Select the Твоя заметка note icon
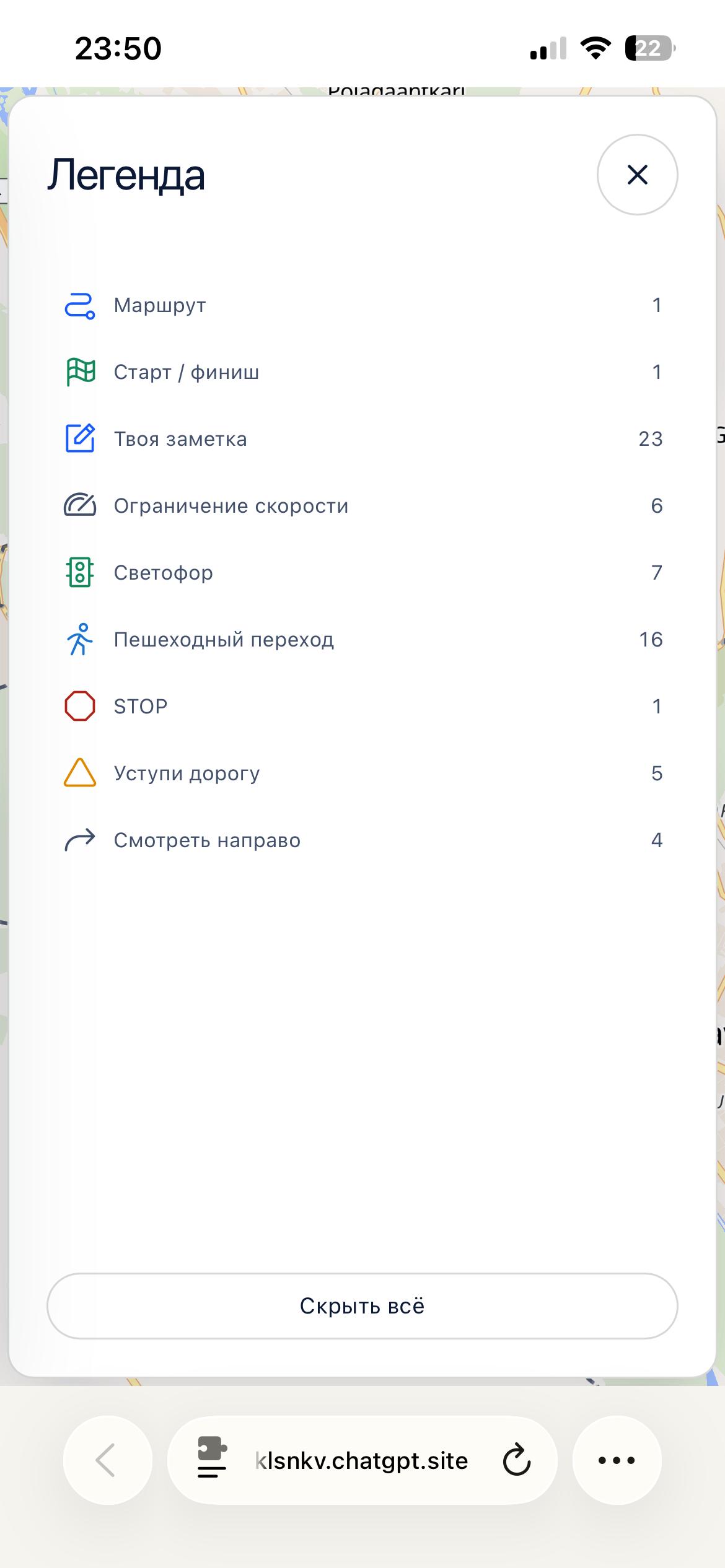Viewport: 725px width, 1568px height. pyautogui.click(x=80, y=439)
